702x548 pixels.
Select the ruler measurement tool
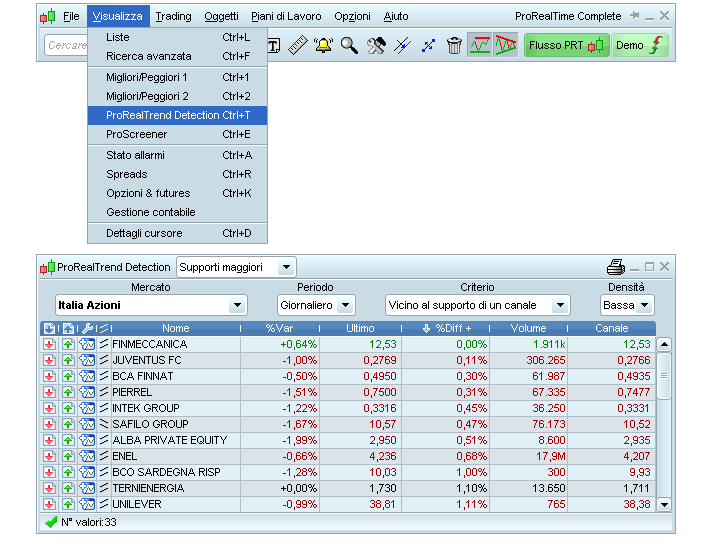coord(297,45)
